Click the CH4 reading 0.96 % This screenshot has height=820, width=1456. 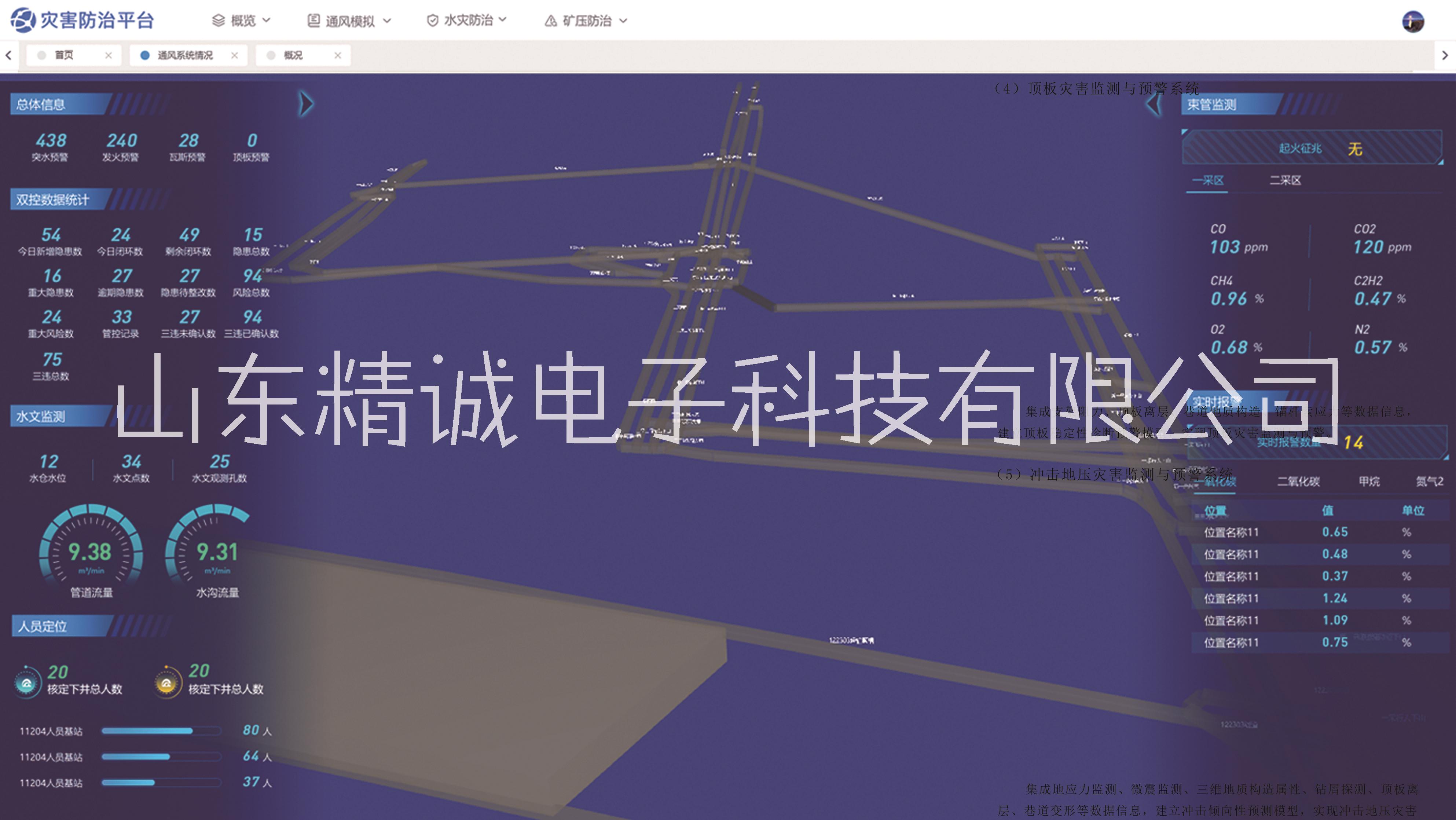tap(1237, 299)
